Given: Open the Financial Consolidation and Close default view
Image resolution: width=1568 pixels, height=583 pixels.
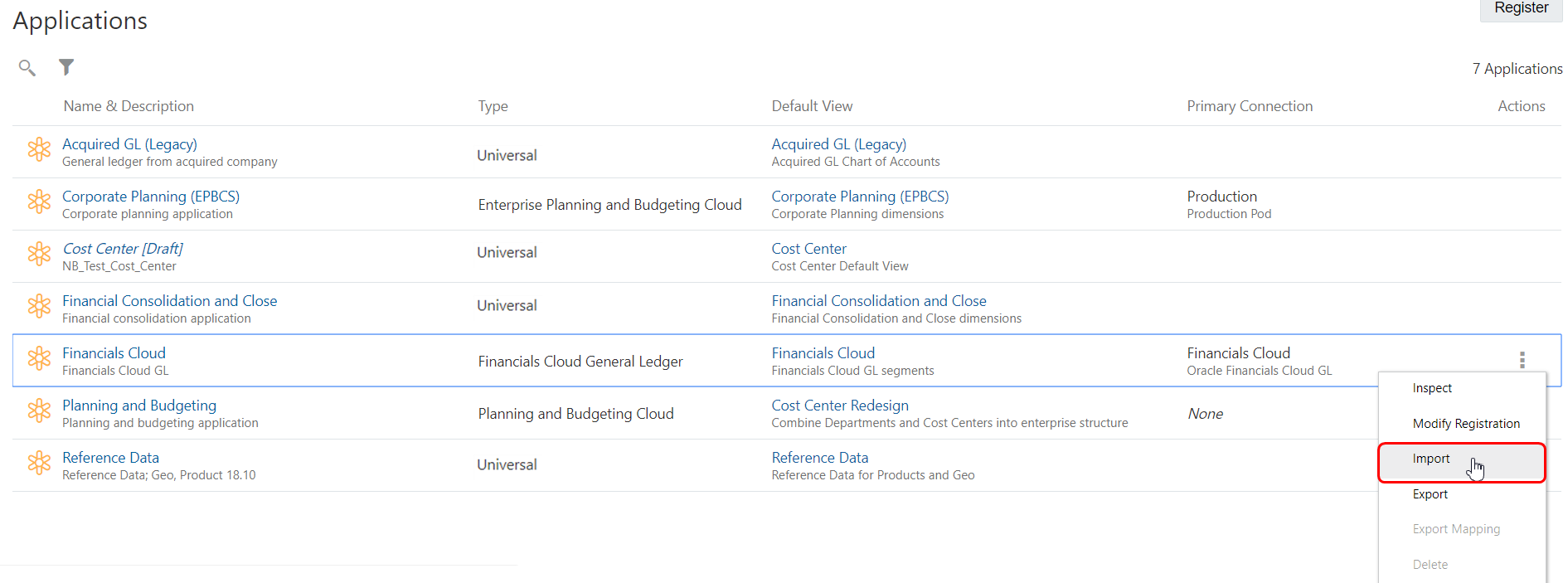Looking at the screenshot, I should pyautogui.click(x=878, y=301).
